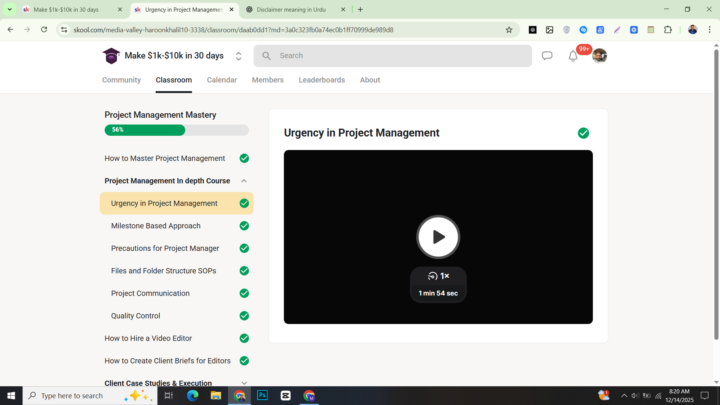720x405 pixels.
Task: Open Microsoft Edge from the taskbar
Action: tap(192, 395)
